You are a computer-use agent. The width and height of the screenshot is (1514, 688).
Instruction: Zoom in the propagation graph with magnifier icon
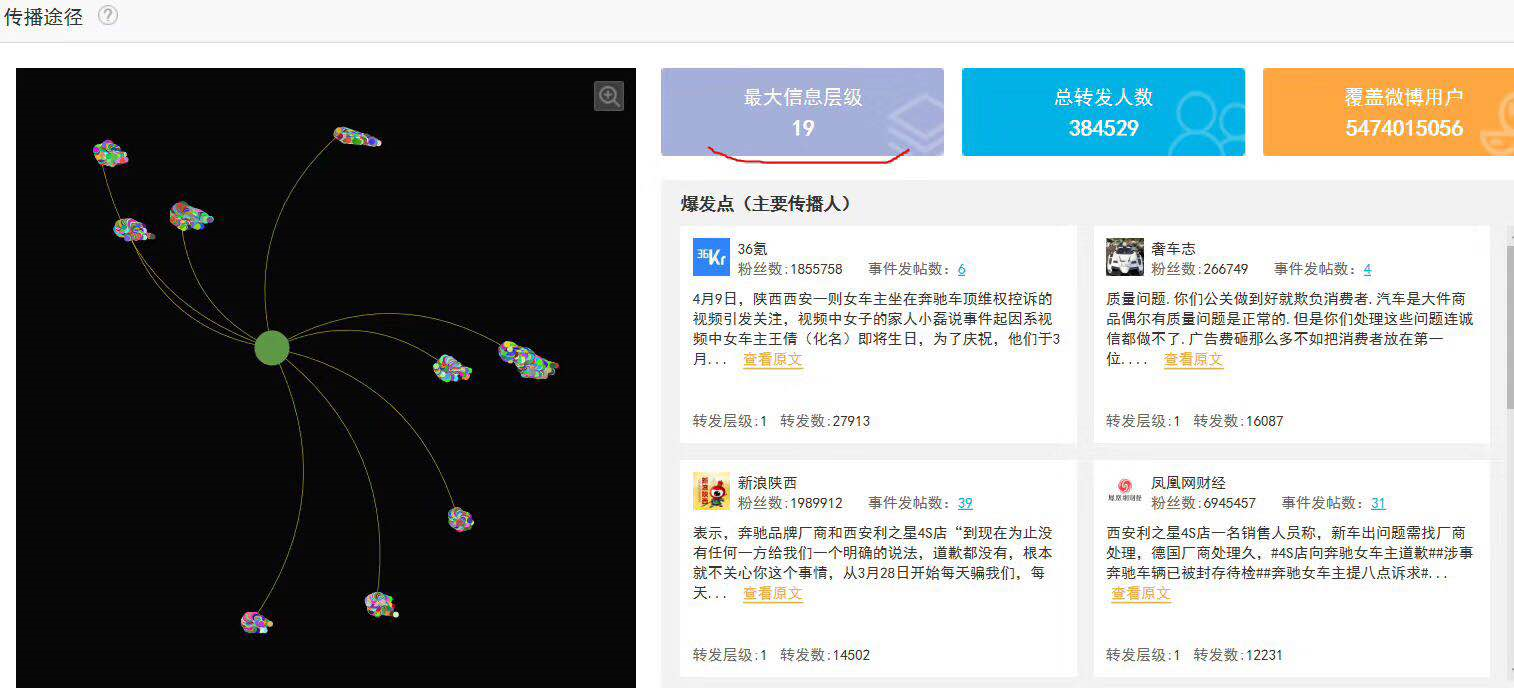tap(609, 96)
